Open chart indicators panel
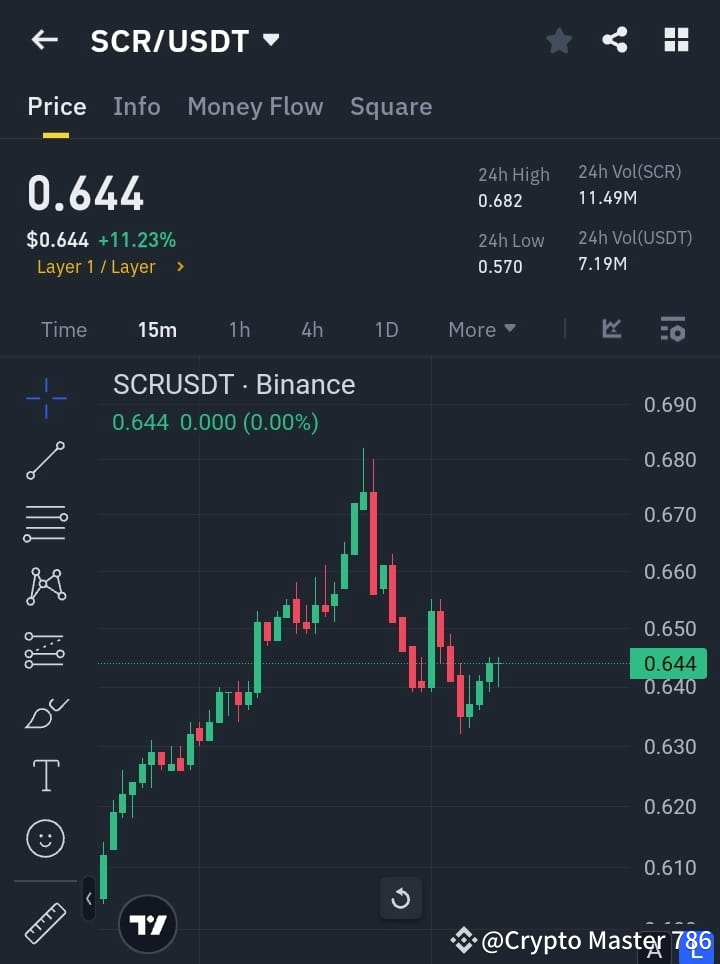The image size is (720, 964). point(610,328)
